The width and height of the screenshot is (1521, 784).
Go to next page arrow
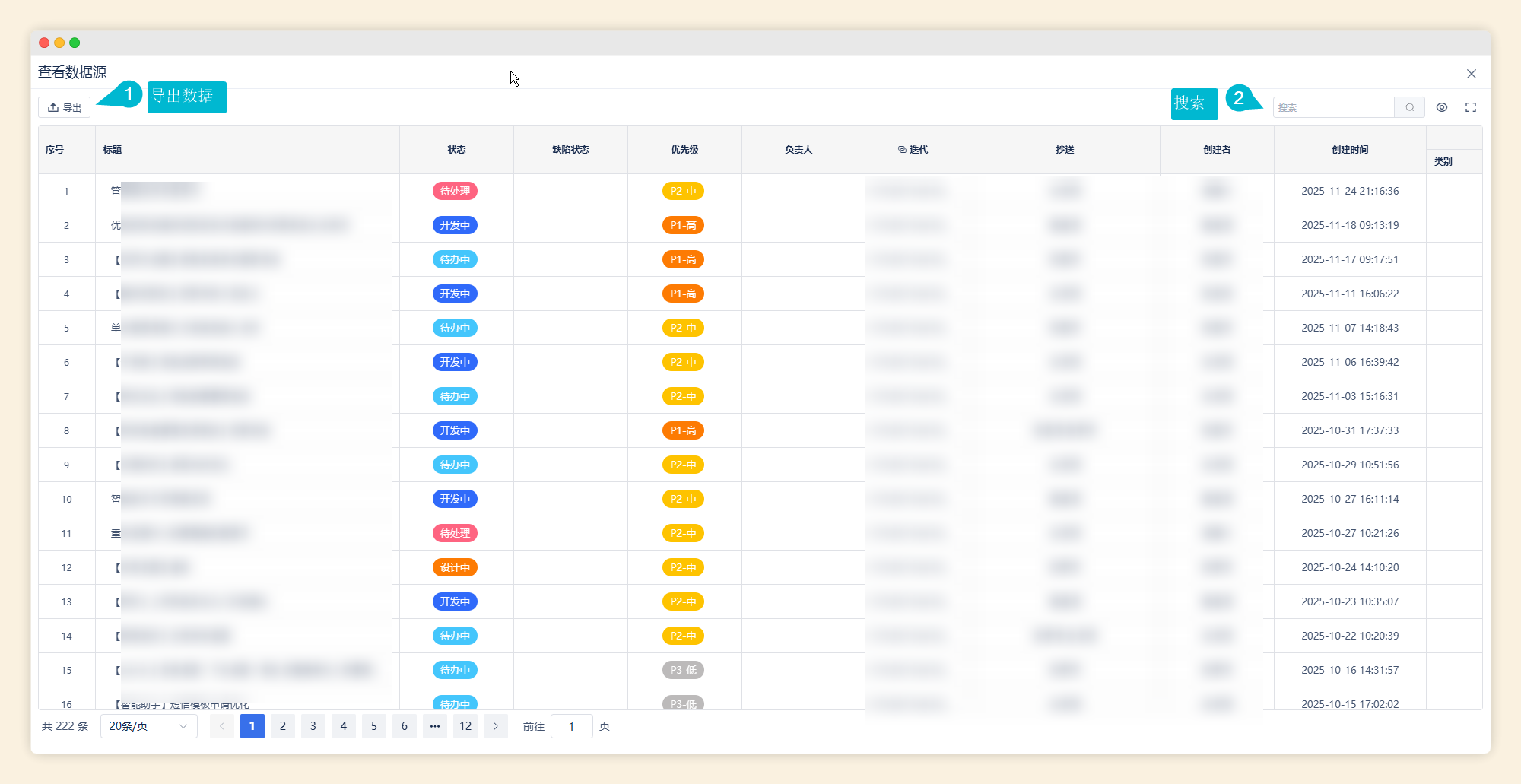496,726
